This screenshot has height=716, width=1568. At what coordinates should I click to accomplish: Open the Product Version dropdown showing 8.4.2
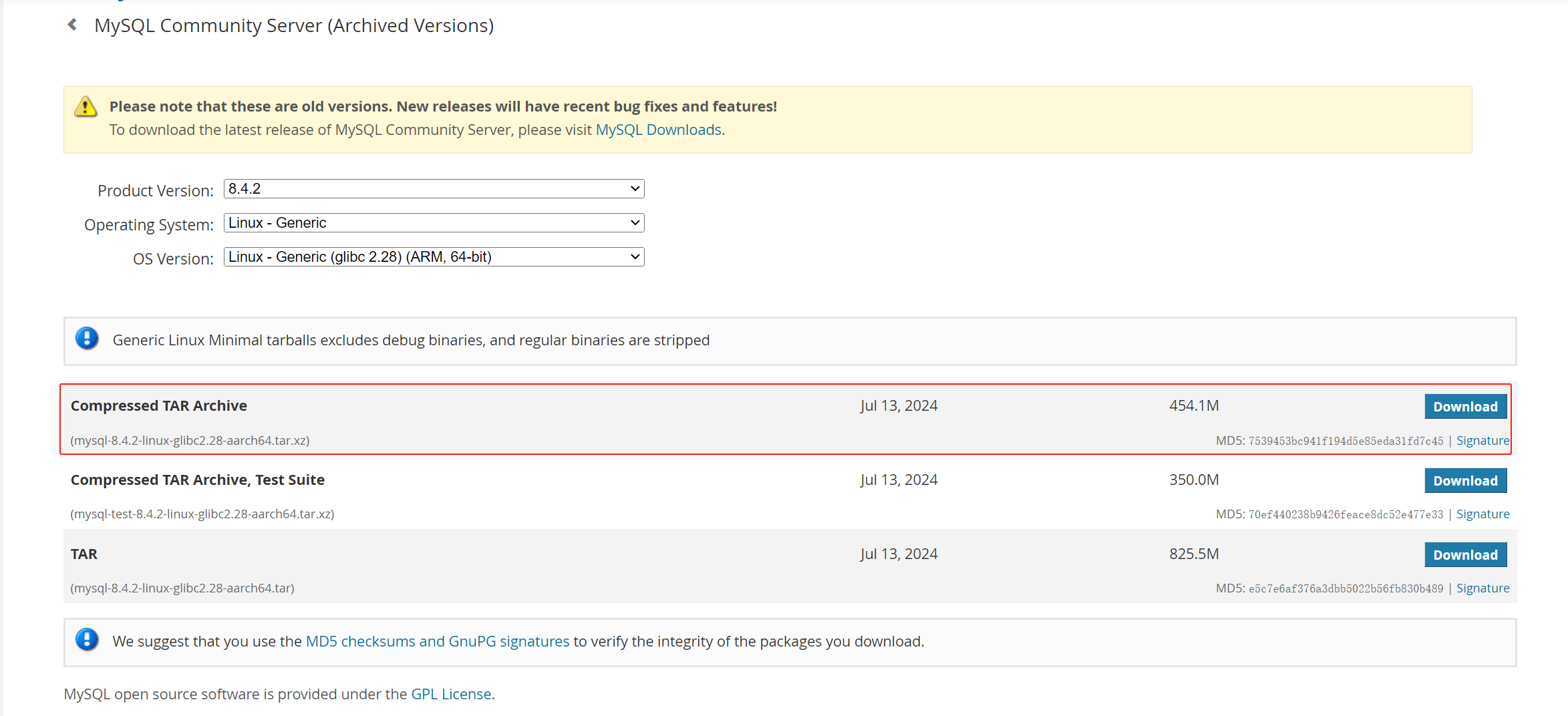(434, 189)
